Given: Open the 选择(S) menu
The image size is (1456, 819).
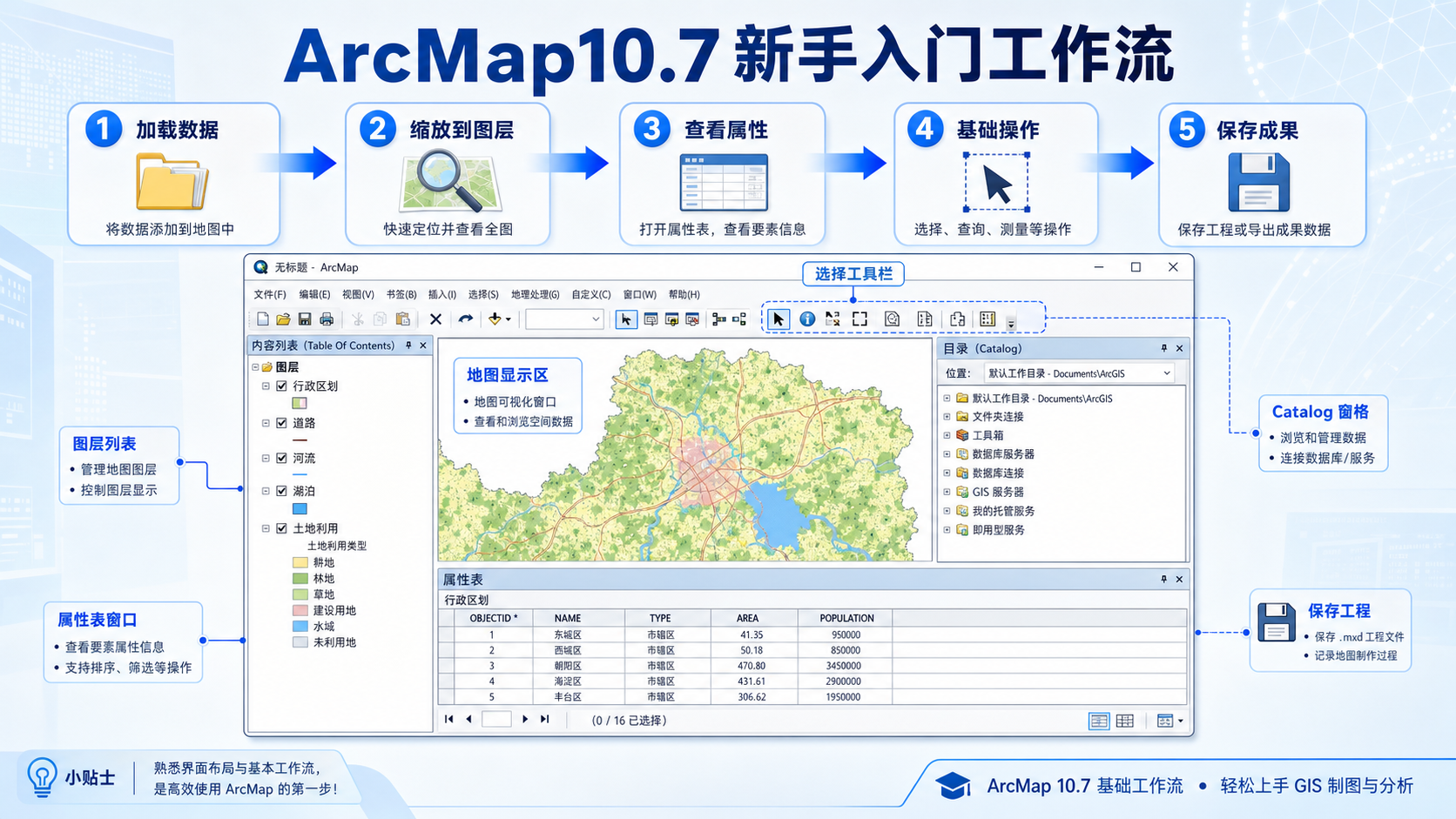Looking at the screenshot, I should (x=483, y=294).
